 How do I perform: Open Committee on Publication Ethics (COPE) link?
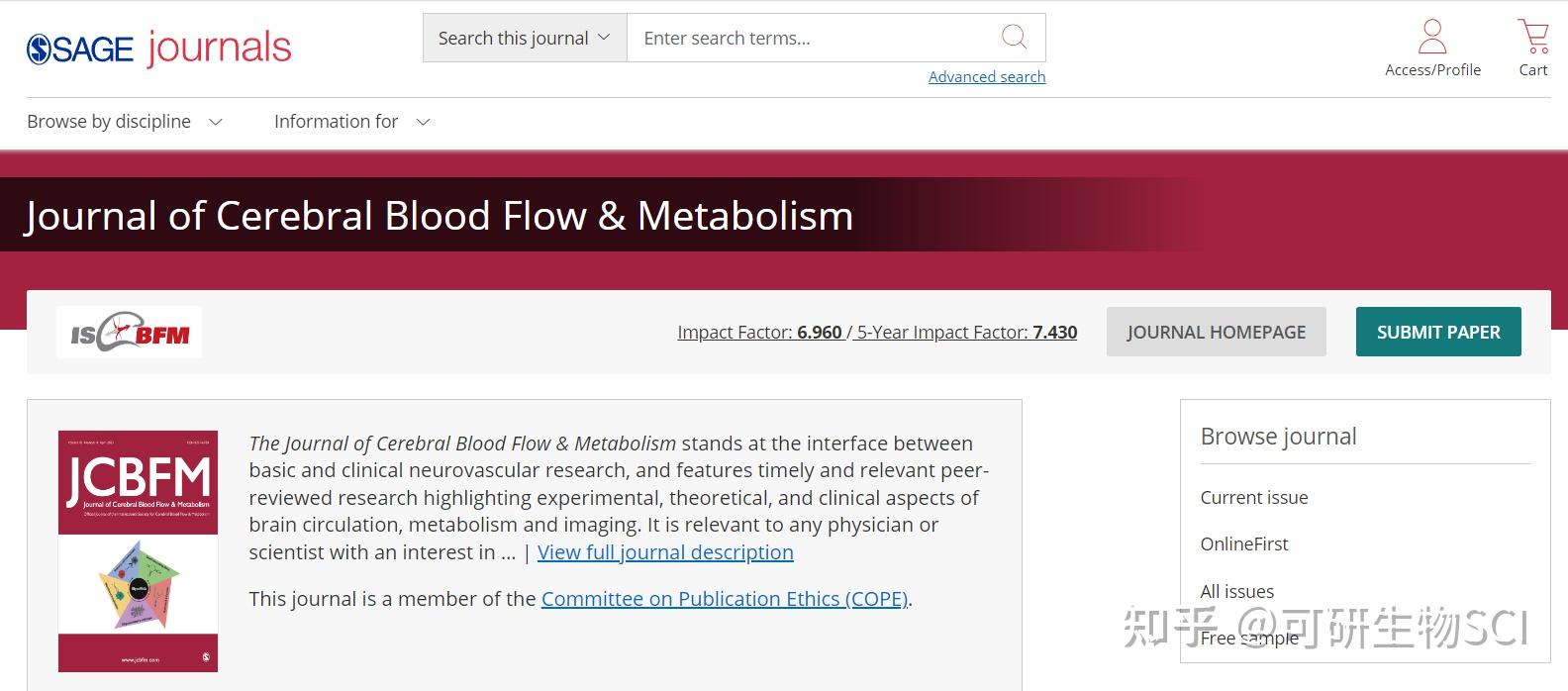(x=725, y=599)
